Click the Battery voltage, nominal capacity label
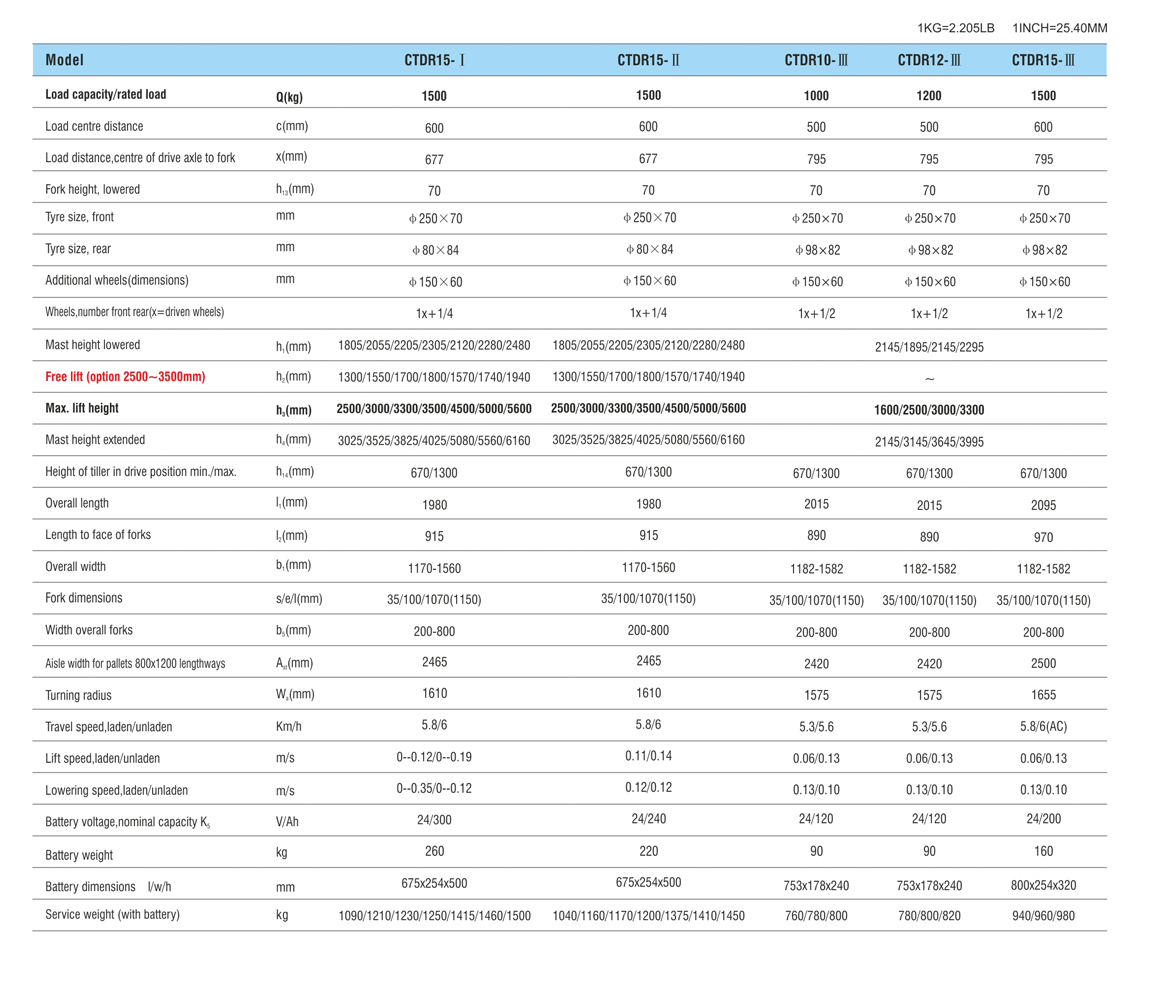 pyautogui.click(x=128, y=822)
